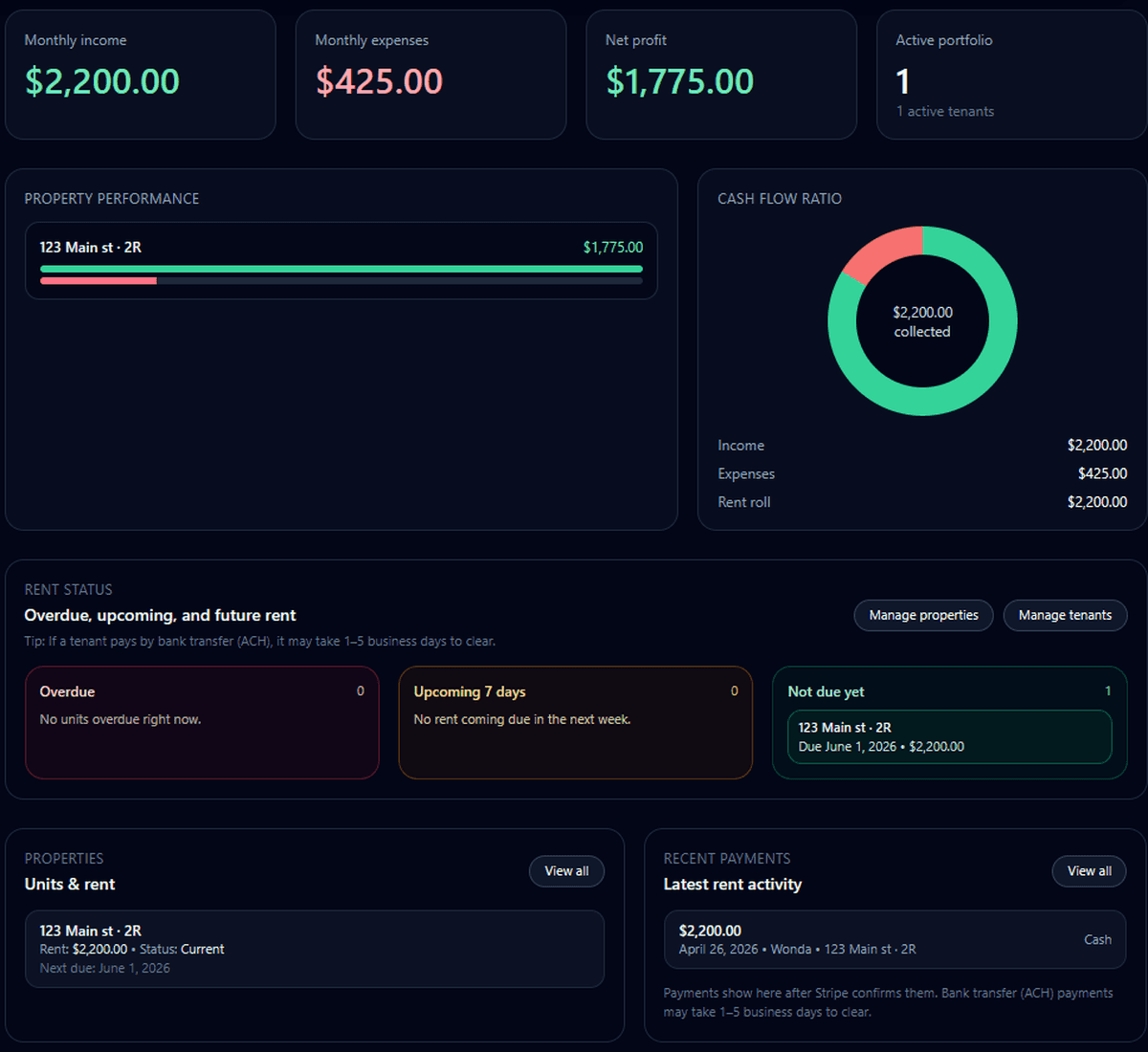Click View all in Recent Payments section
Image resolution: width=1148 pixels, height=1052 pixels.
click(1090, 871)
